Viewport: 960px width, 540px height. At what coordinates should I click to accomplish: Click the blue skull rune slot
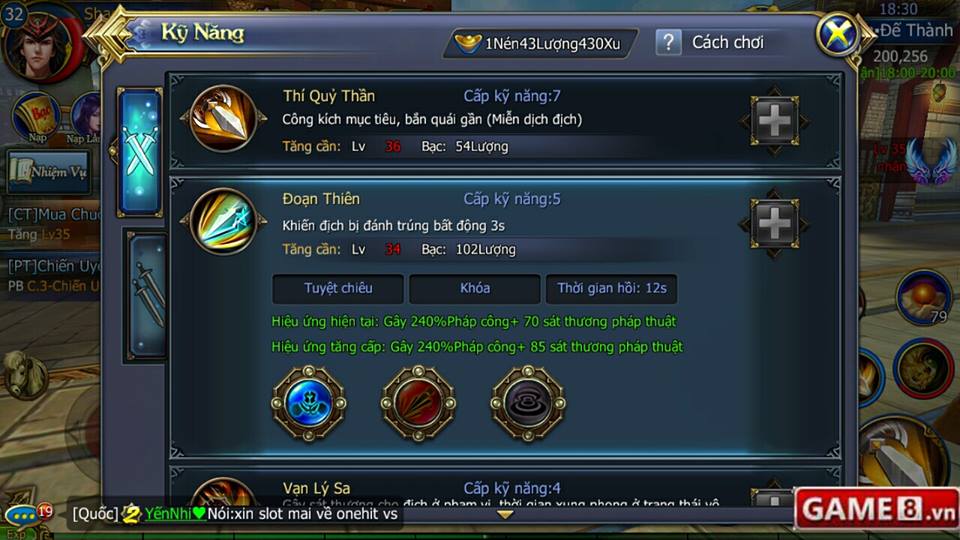tap(309, 403)
